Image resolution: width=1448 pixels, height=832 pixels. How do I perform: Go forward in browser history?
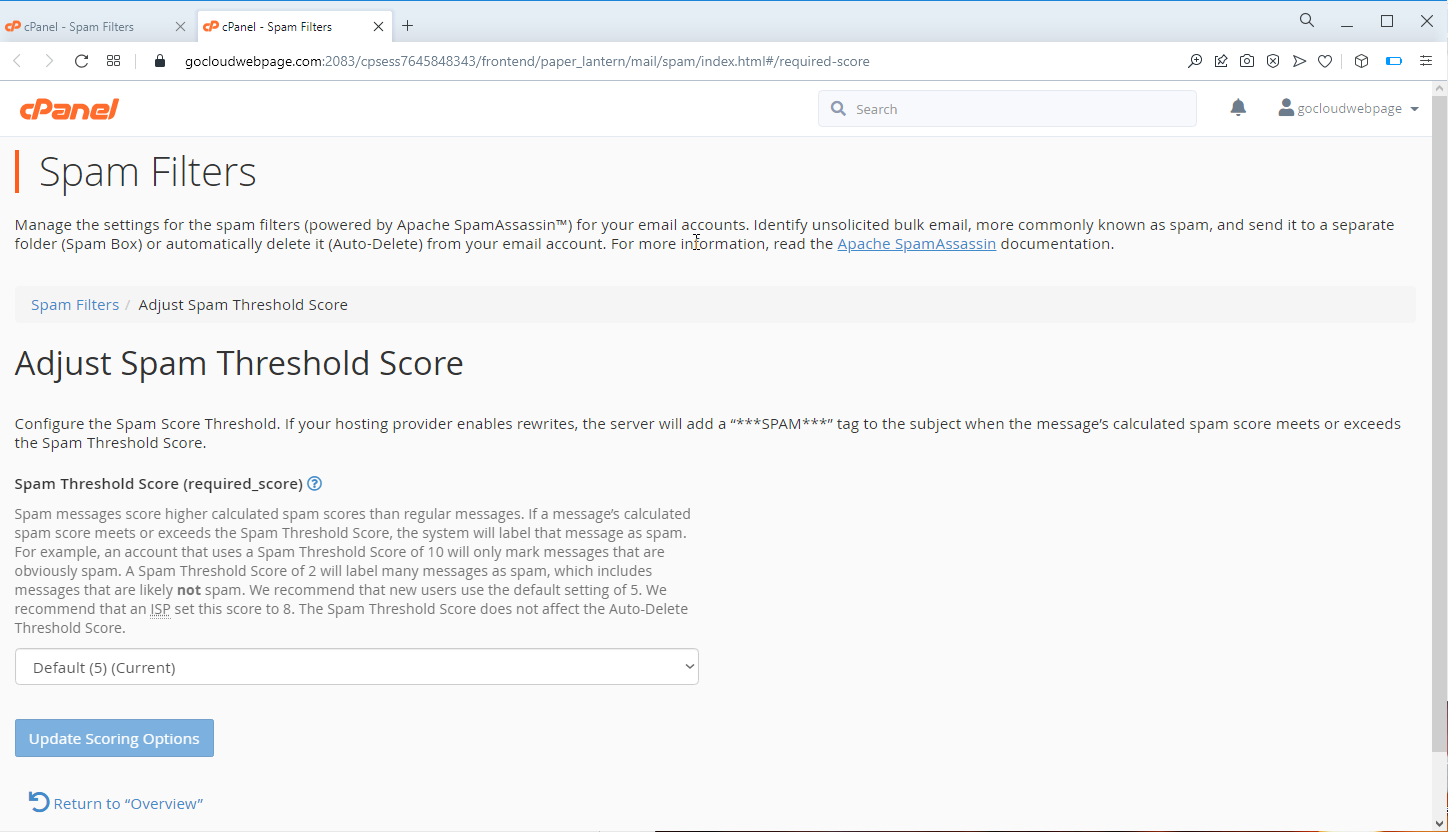(49, 61)
